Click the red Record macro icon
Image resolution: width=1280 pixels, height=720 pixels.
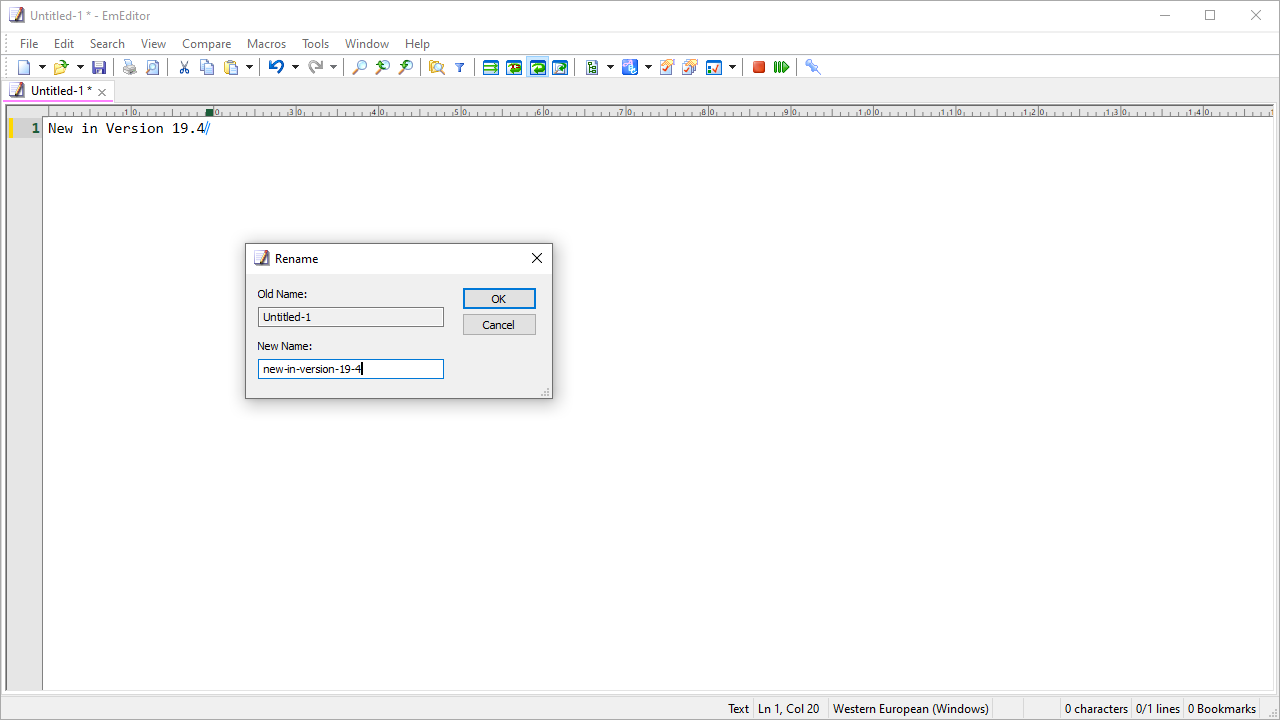pos(759,67)
